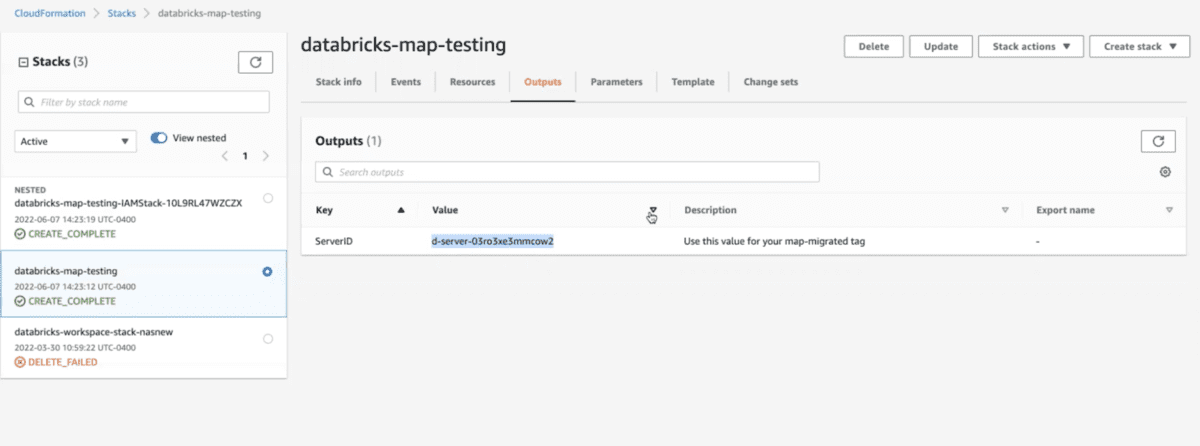1200x446 pixels.
Task: Refresh the Stacks list
Action: 255,62
